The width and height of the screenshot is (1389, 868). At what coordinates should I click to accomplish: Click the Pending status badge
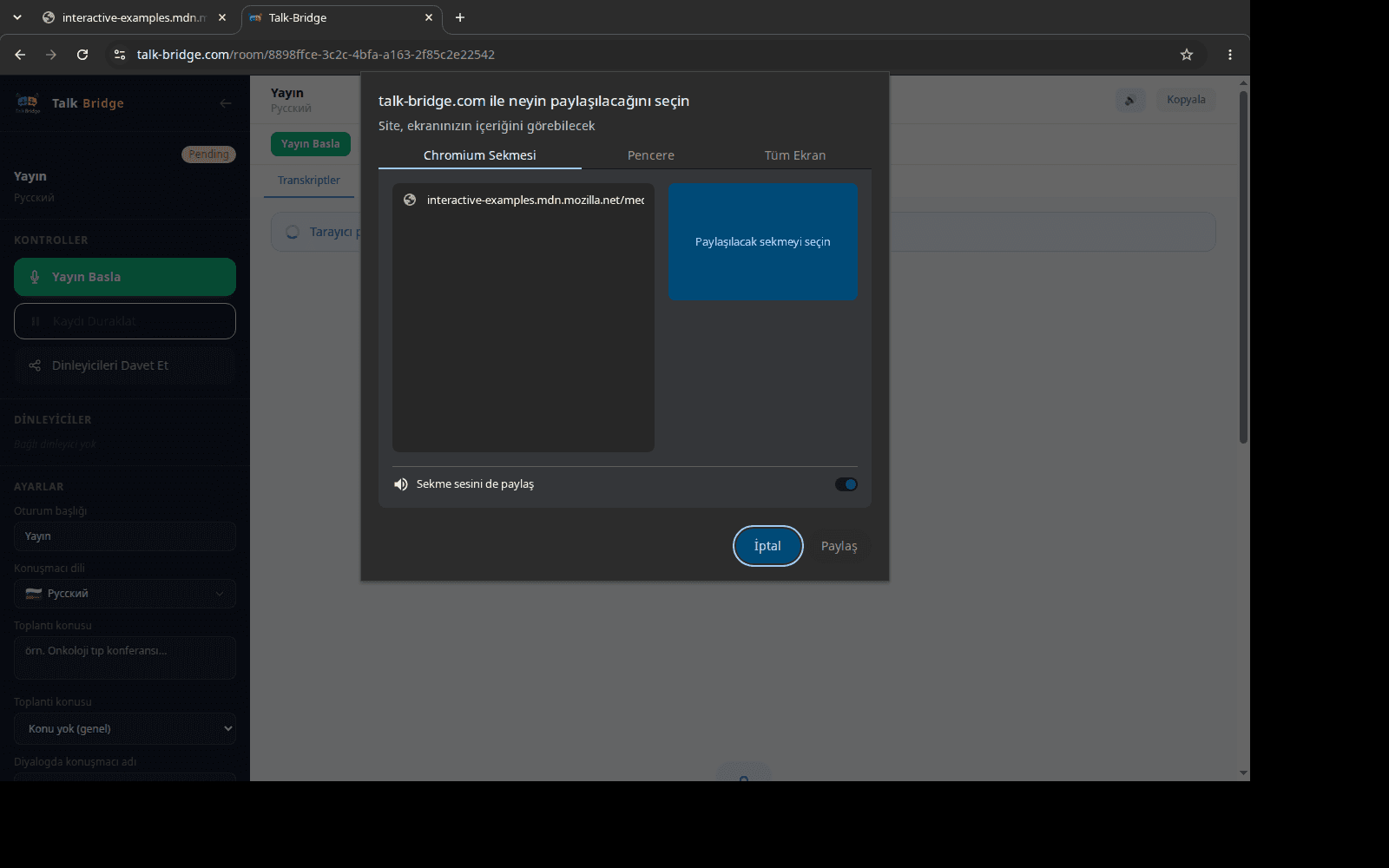208,155
